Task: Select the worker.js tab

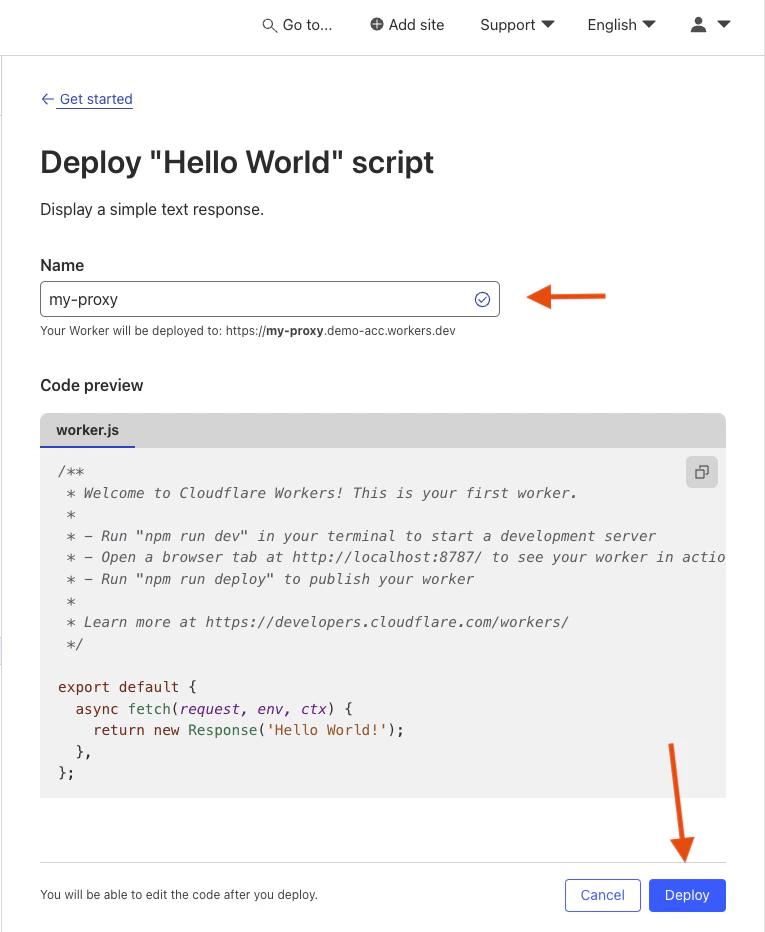Action: pyautogui.click(x=87, y=430)
